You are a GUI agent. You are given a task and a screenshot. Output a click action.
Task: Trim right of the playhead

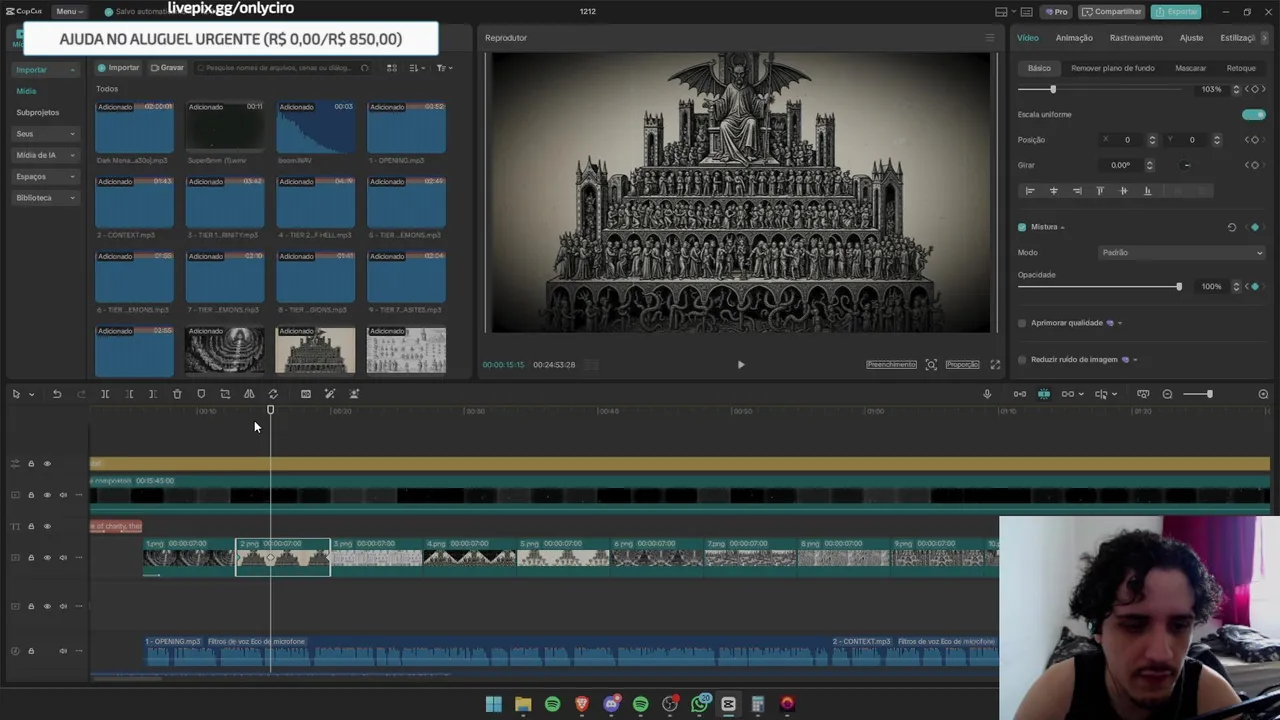(153, 394)
